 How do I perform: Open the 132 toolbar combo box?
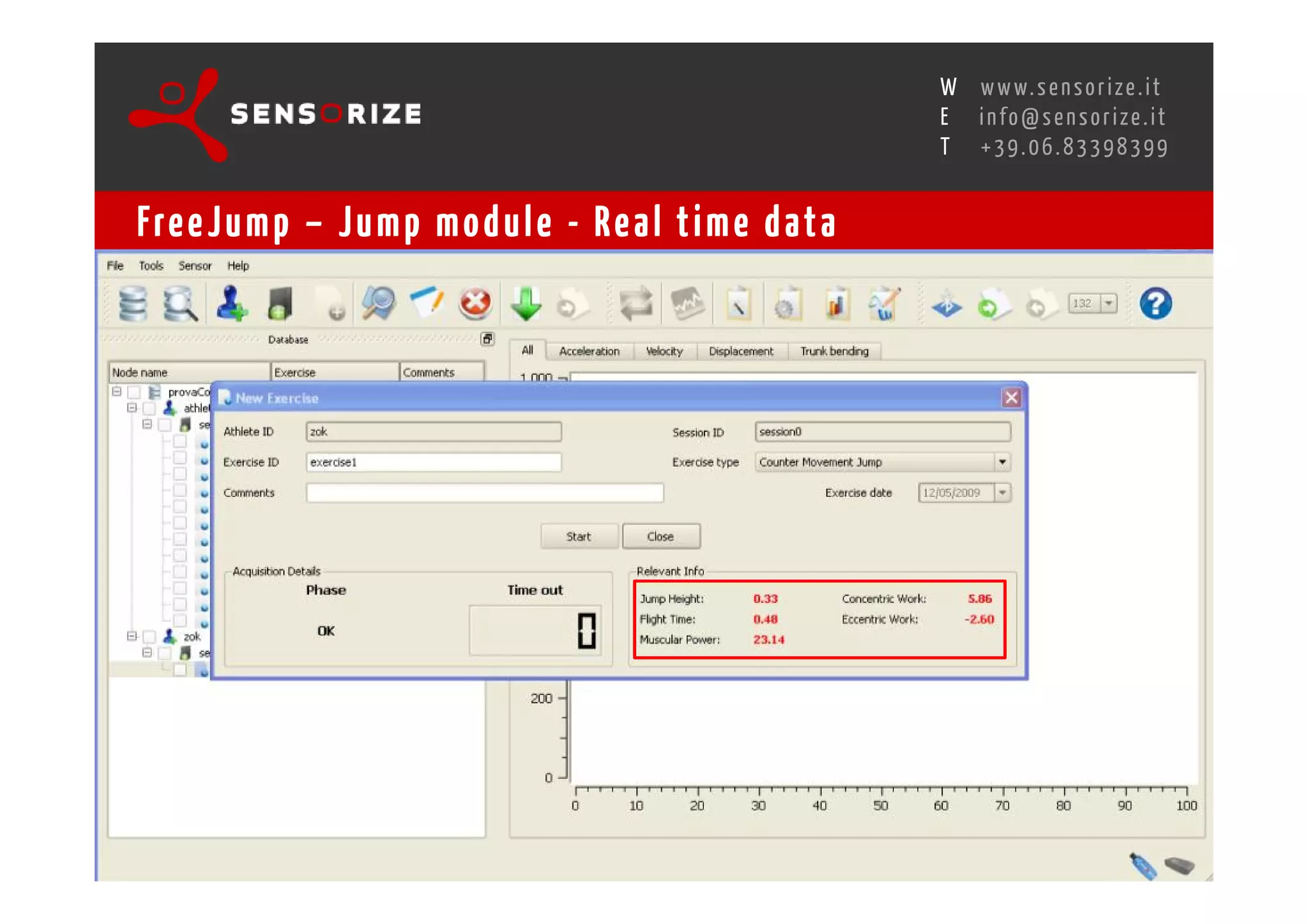(x=1109, y=303)
